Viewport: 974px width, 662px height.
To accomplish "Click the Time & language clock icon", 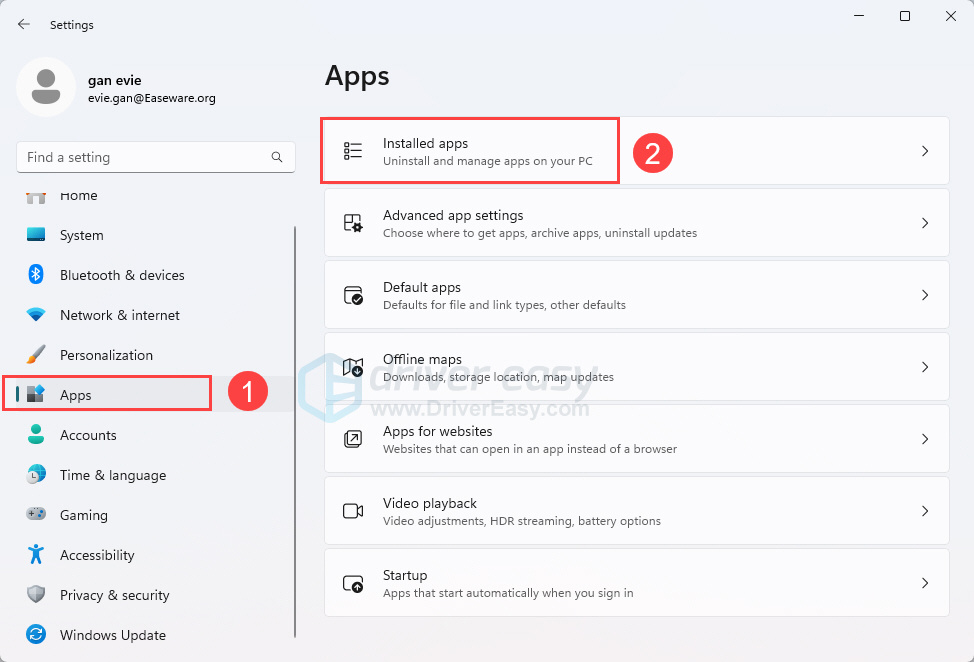I will [x=36, y=475].
